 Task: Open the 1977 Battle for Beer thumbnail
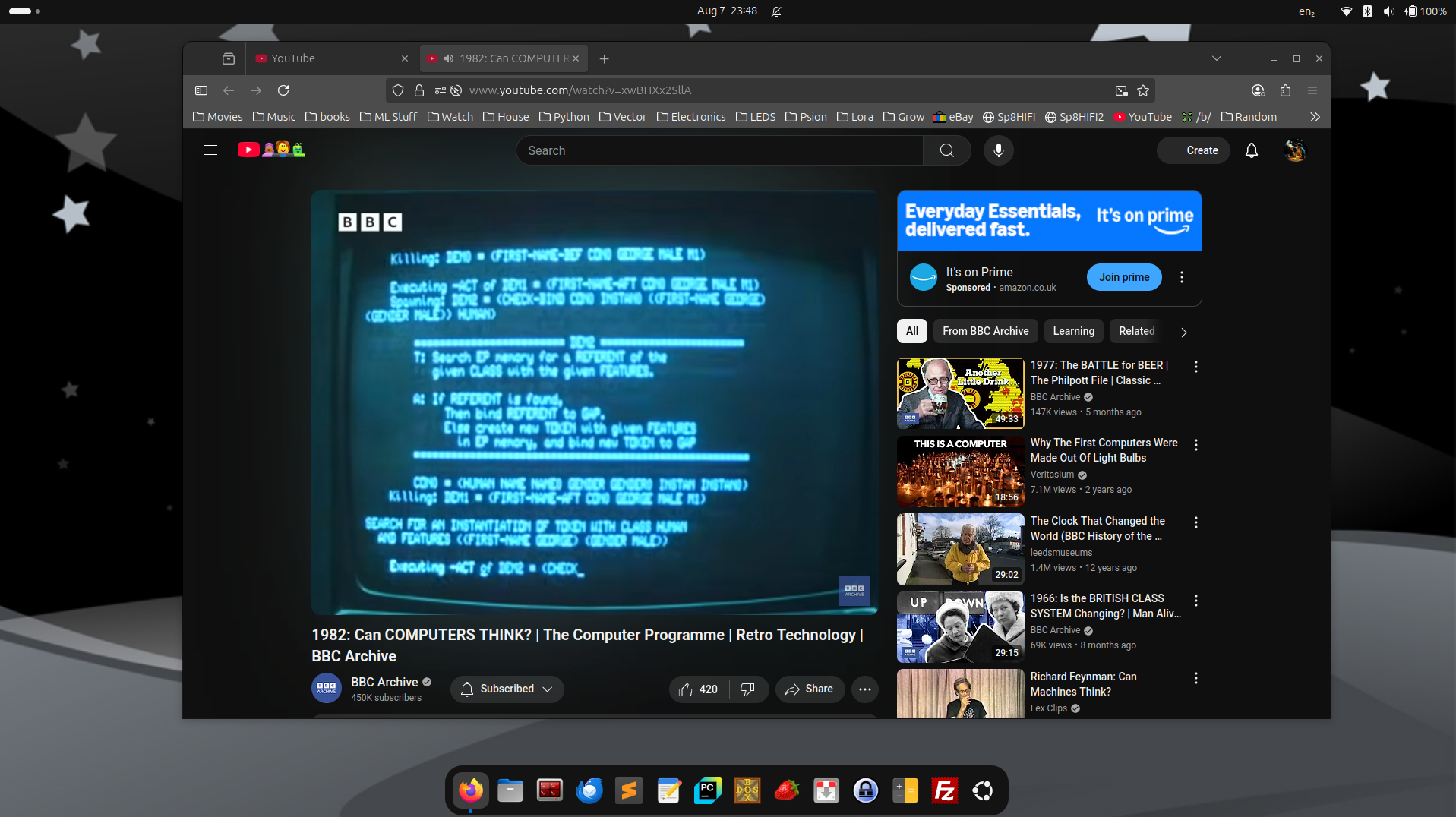click(960, 393)
